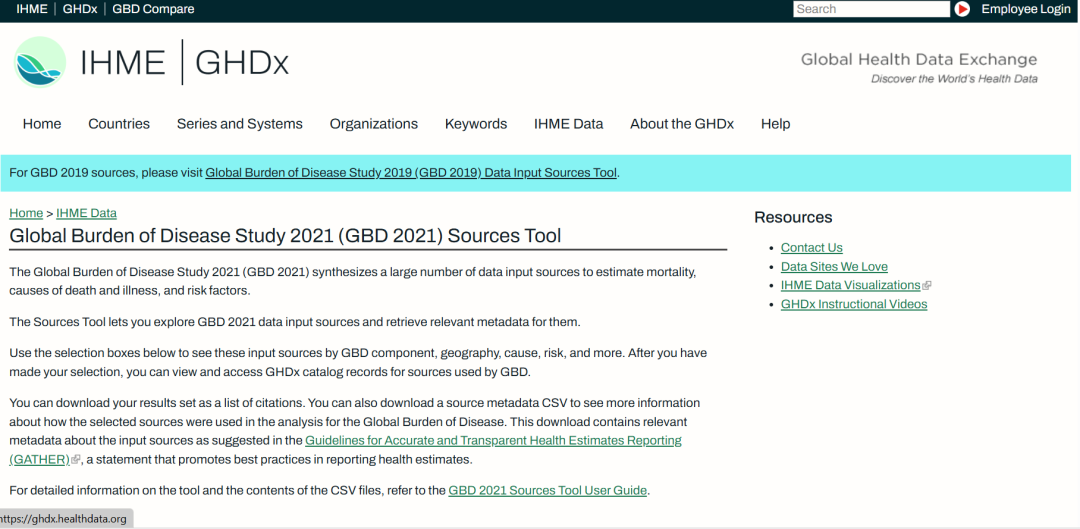The width and height of the screenshot is (1080, 529).
Task: Open Series and Systems menu item
Action: pos(240,124)
